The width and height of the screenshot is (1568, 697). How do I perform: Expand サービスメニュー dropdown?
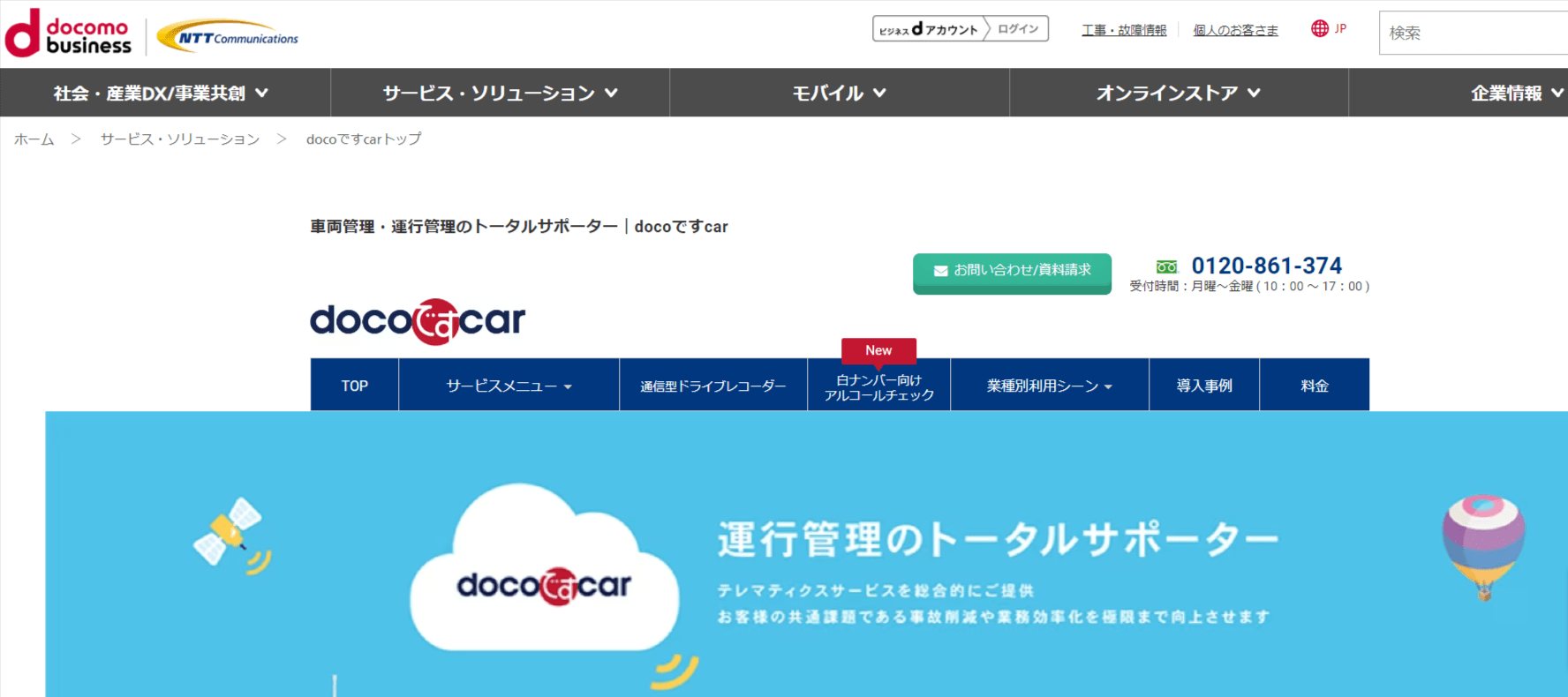point(509,386)
